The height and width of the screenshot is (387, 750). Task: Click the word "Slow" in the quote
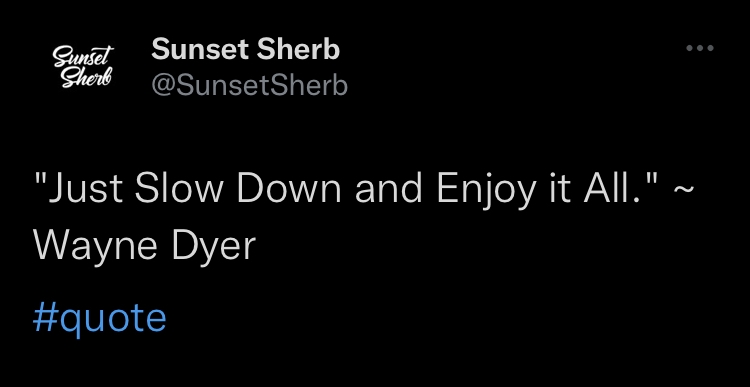(178, 189)
